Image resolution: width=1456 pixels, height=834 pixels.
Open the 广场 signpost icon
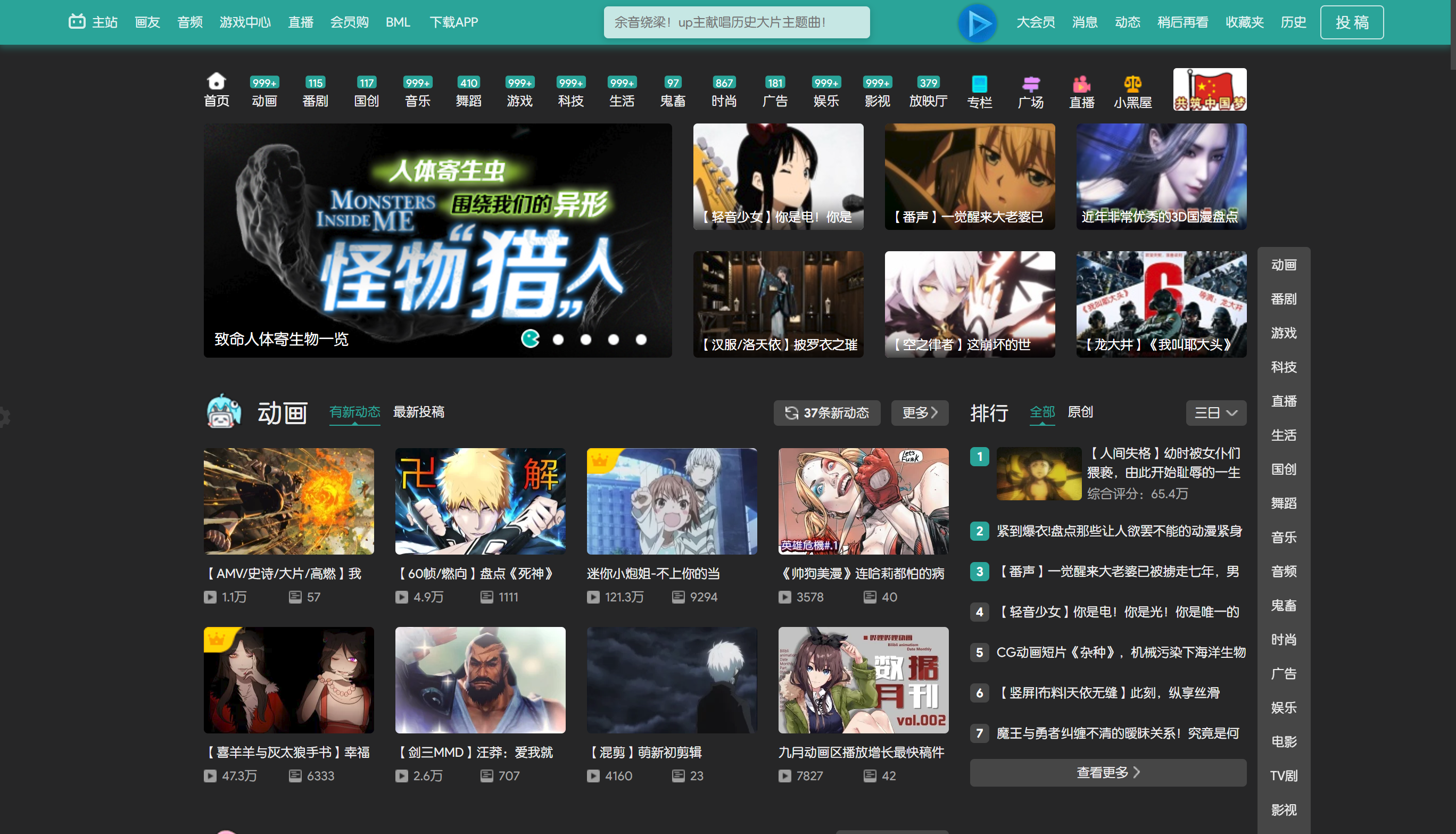[x=1031, y=84]
